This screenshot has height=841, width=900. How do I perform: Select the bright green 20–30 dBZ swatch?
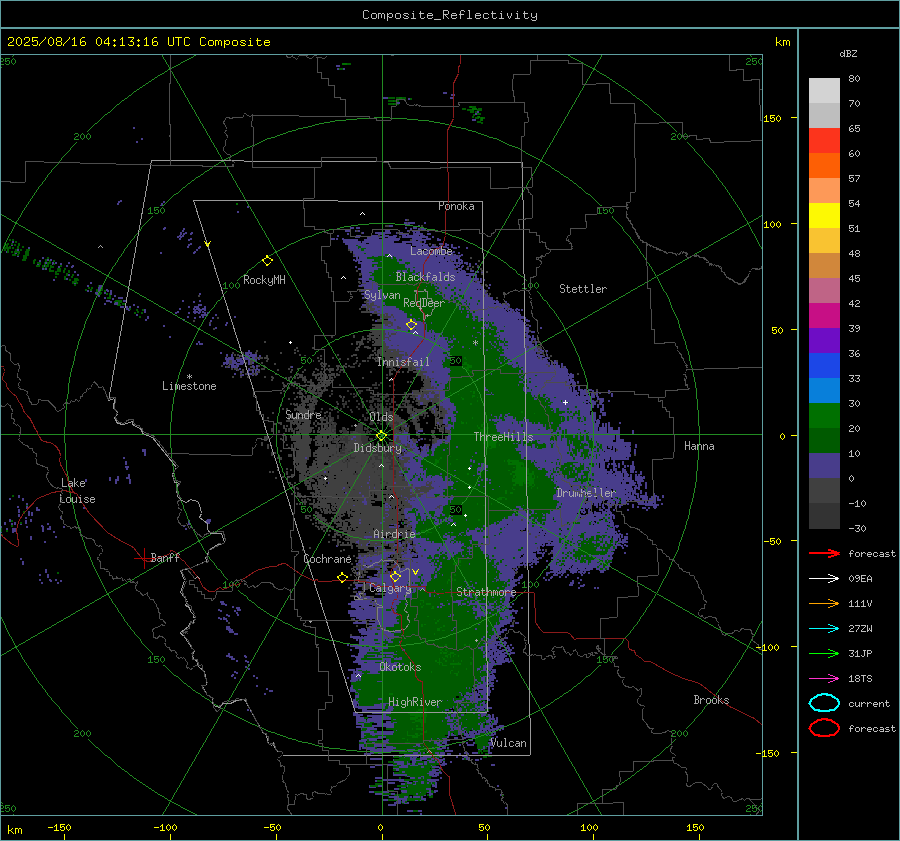tap(824, 416)
